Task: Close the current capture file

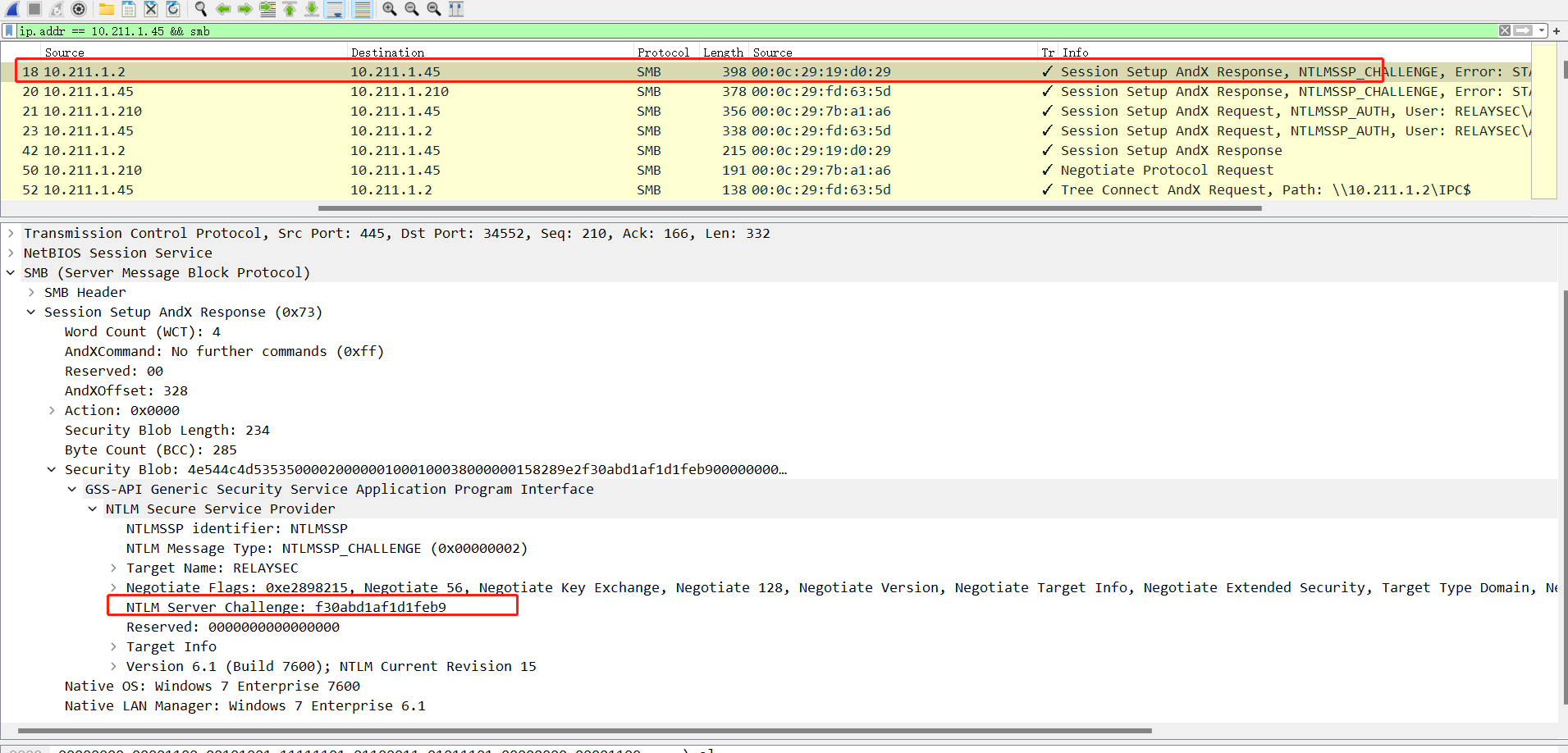Action: coord(151,9)
